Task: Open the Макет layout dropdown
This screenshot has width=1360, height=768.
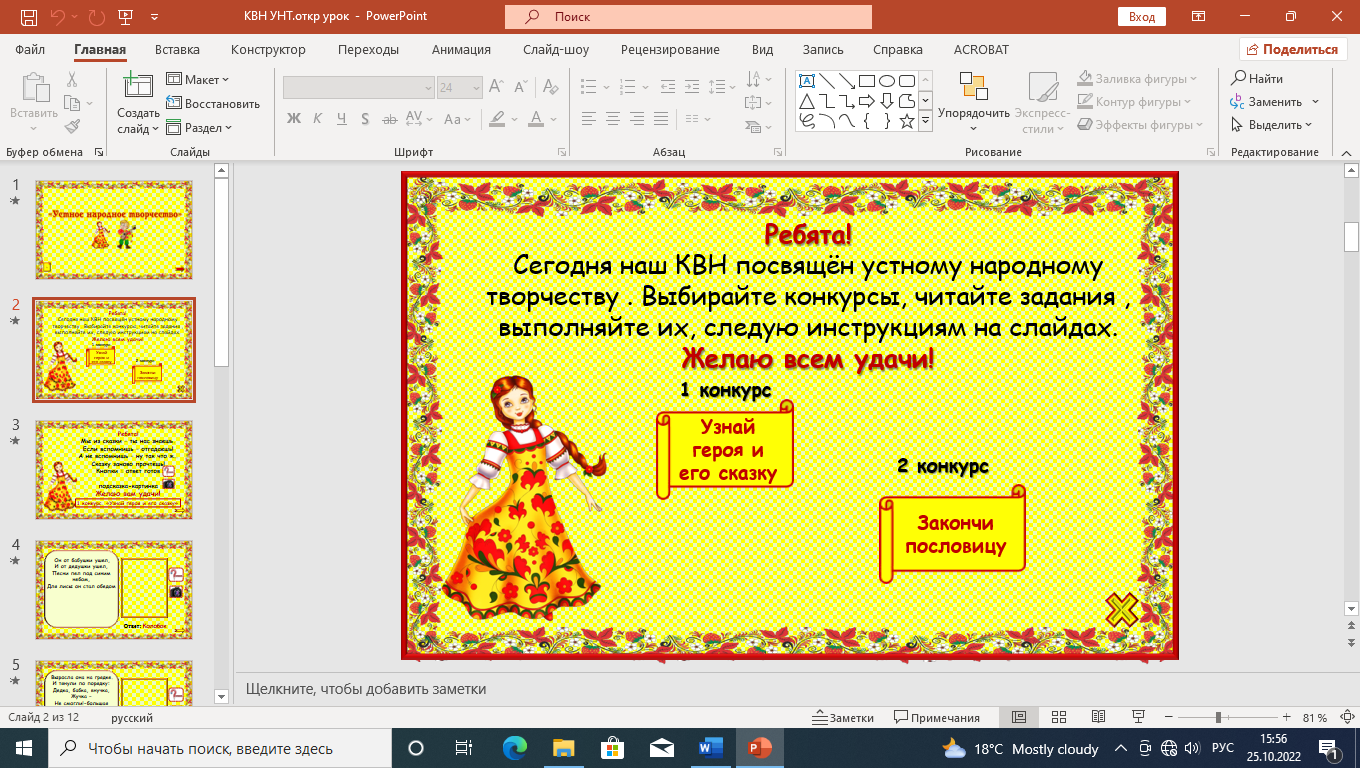Action: tap(198, 79)
